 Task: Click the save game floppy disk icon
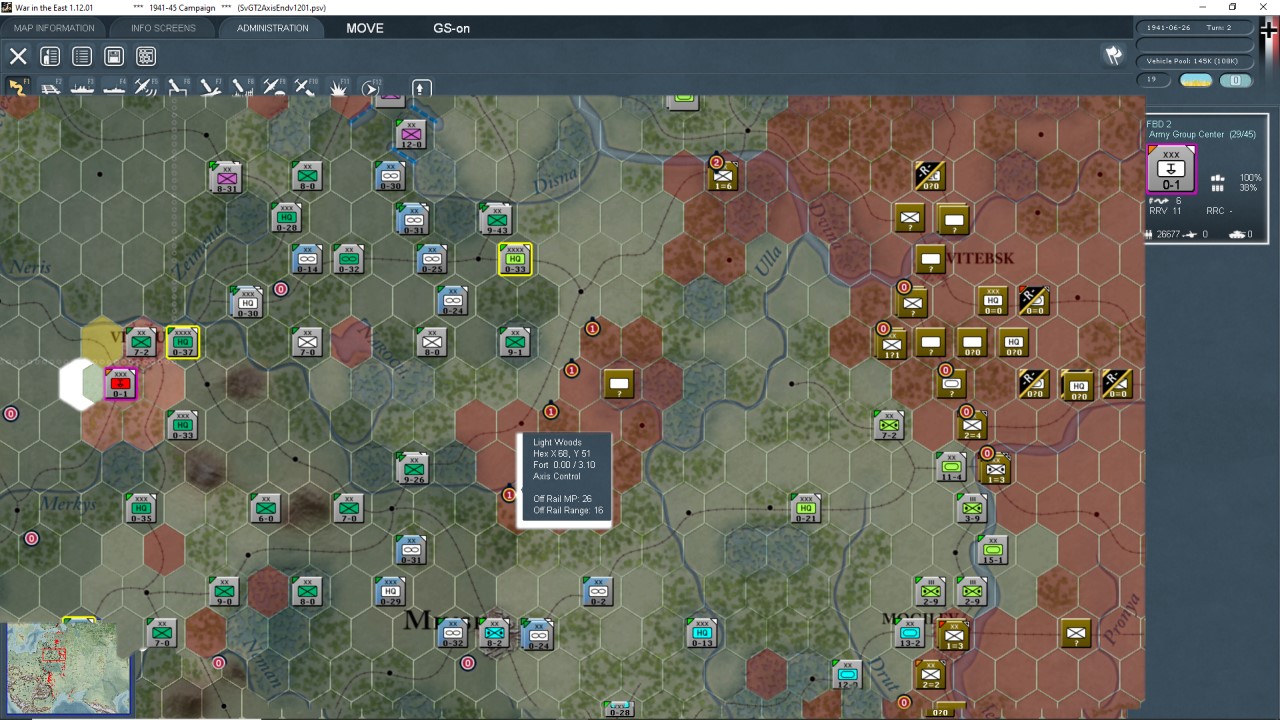point(114,56)
